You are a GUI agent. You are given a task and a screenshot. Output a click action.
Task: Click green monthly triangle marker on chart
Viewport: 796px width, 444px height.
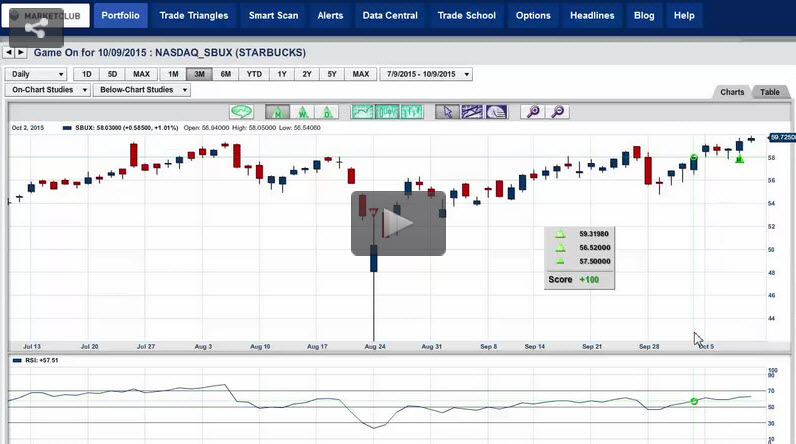click(740, 159)
